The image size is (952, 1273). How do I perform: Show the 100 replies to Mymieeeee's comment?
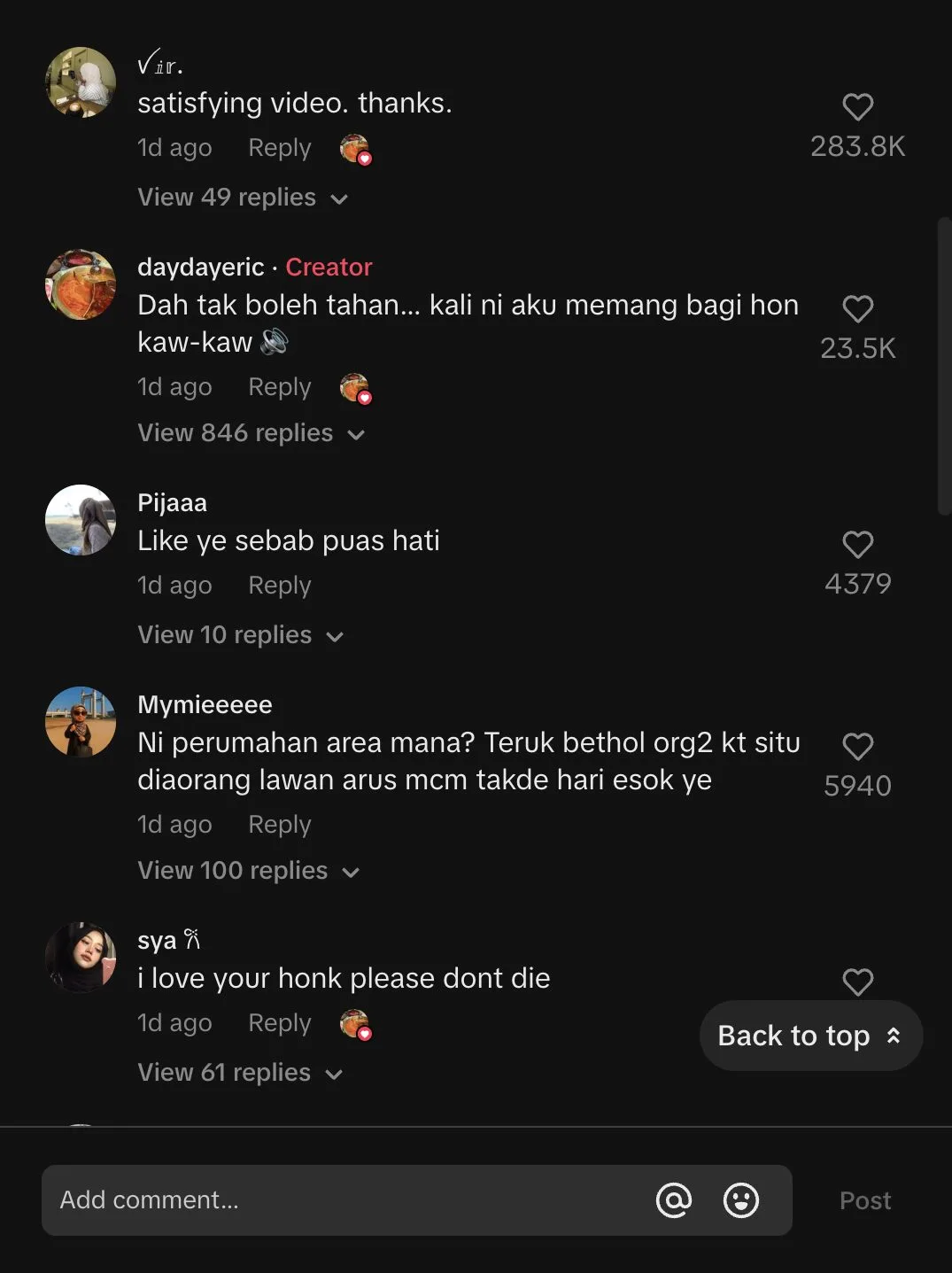click(232, 870)
